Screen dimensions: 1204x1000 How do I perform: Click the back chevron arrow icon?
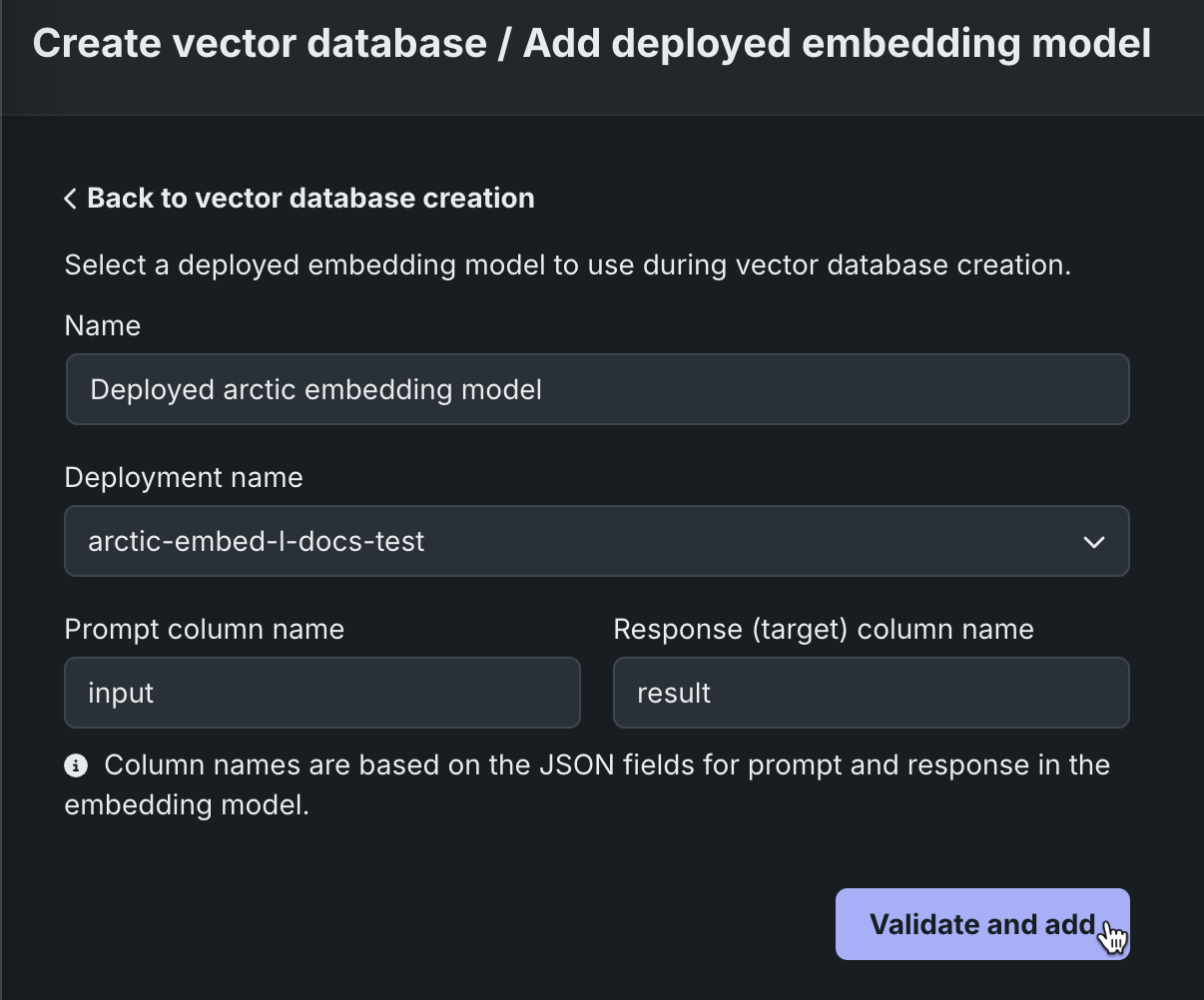tap(70, 199)
